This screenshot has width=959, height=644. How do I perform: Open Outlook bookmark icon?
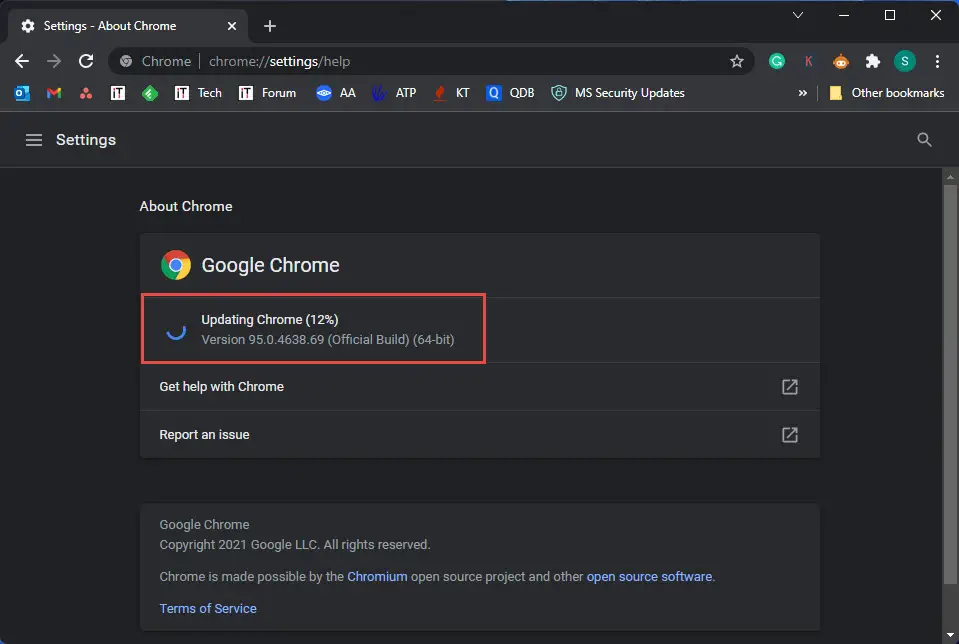[x=22, y=93]
